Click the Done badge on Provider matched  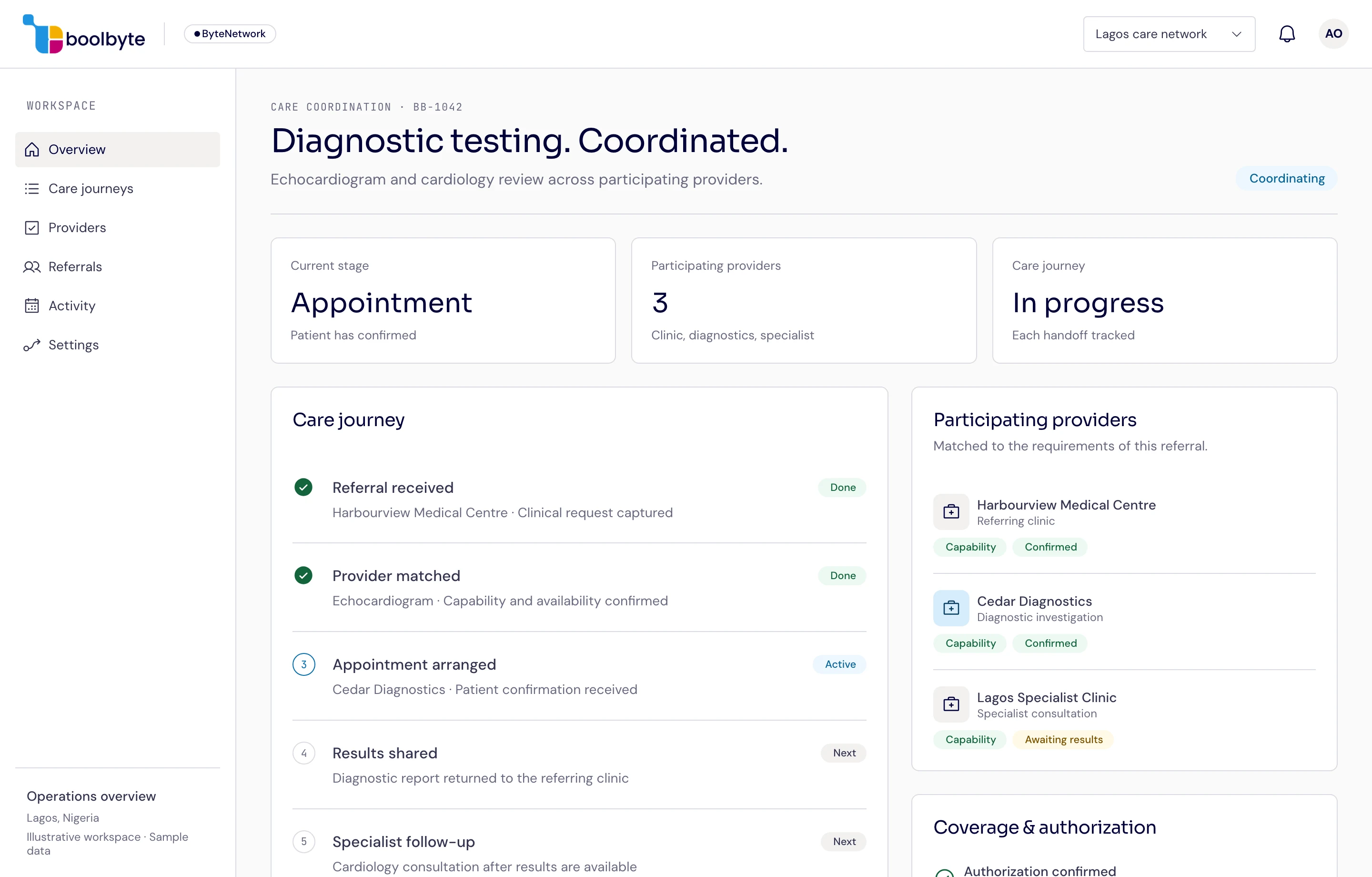(843, 576)
